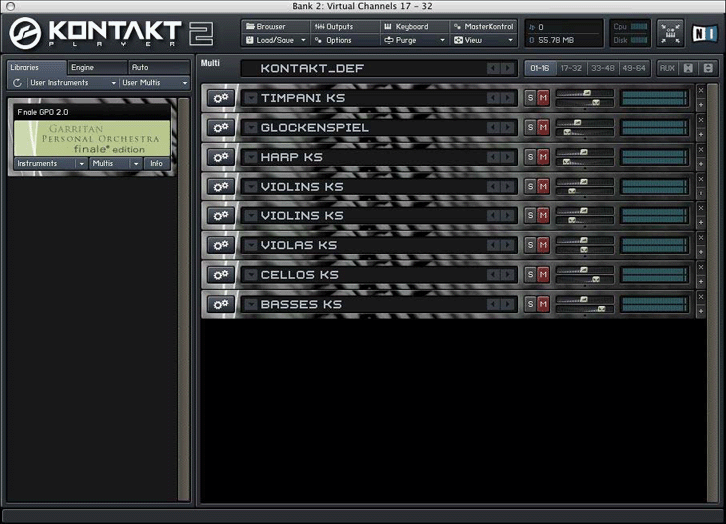This screenshot has height=524, width=726.
Task: Select the next BASSES KS preset arrow
Action: tap(508, 305)
